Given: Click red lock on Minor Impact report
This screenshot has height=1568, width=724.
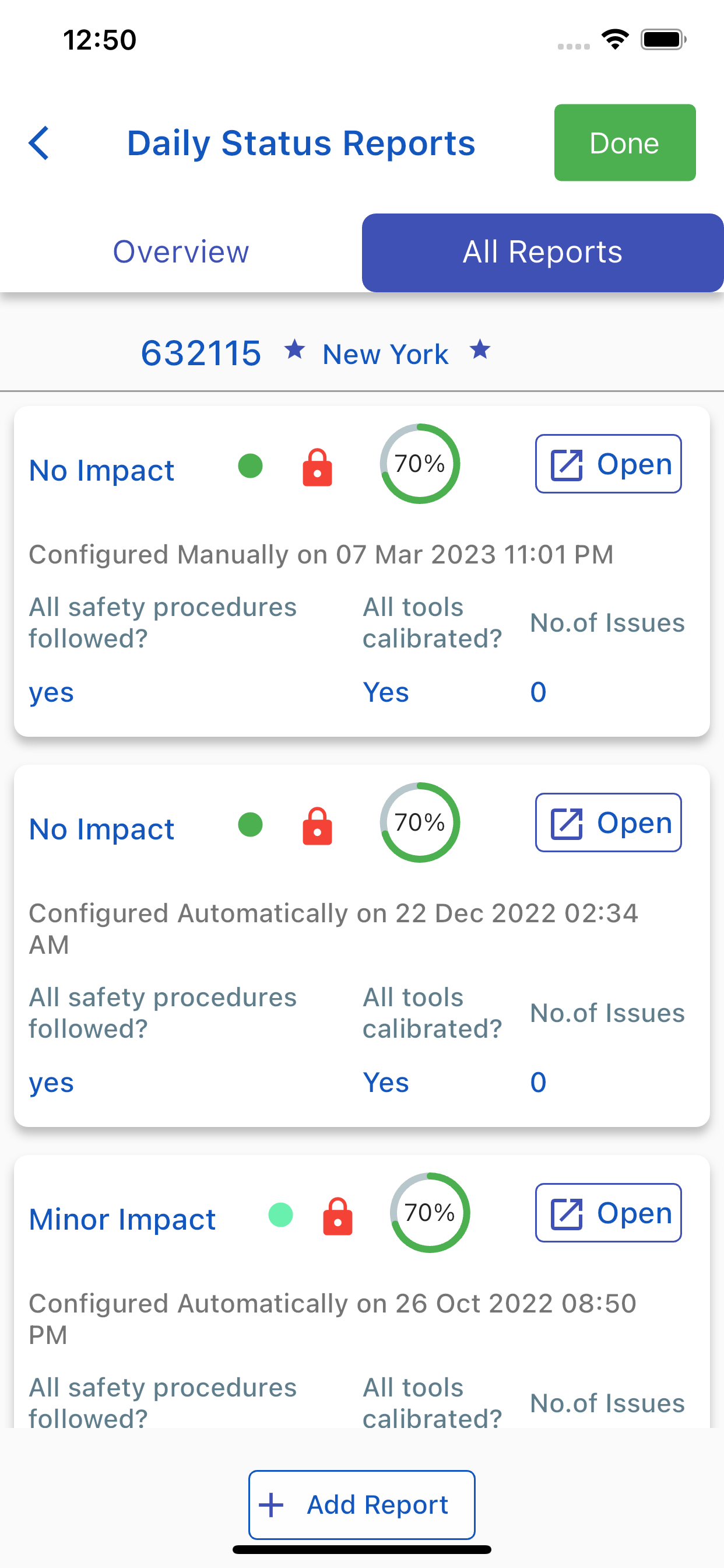Looking at the screenshot, I should (x=338, y=1216).
